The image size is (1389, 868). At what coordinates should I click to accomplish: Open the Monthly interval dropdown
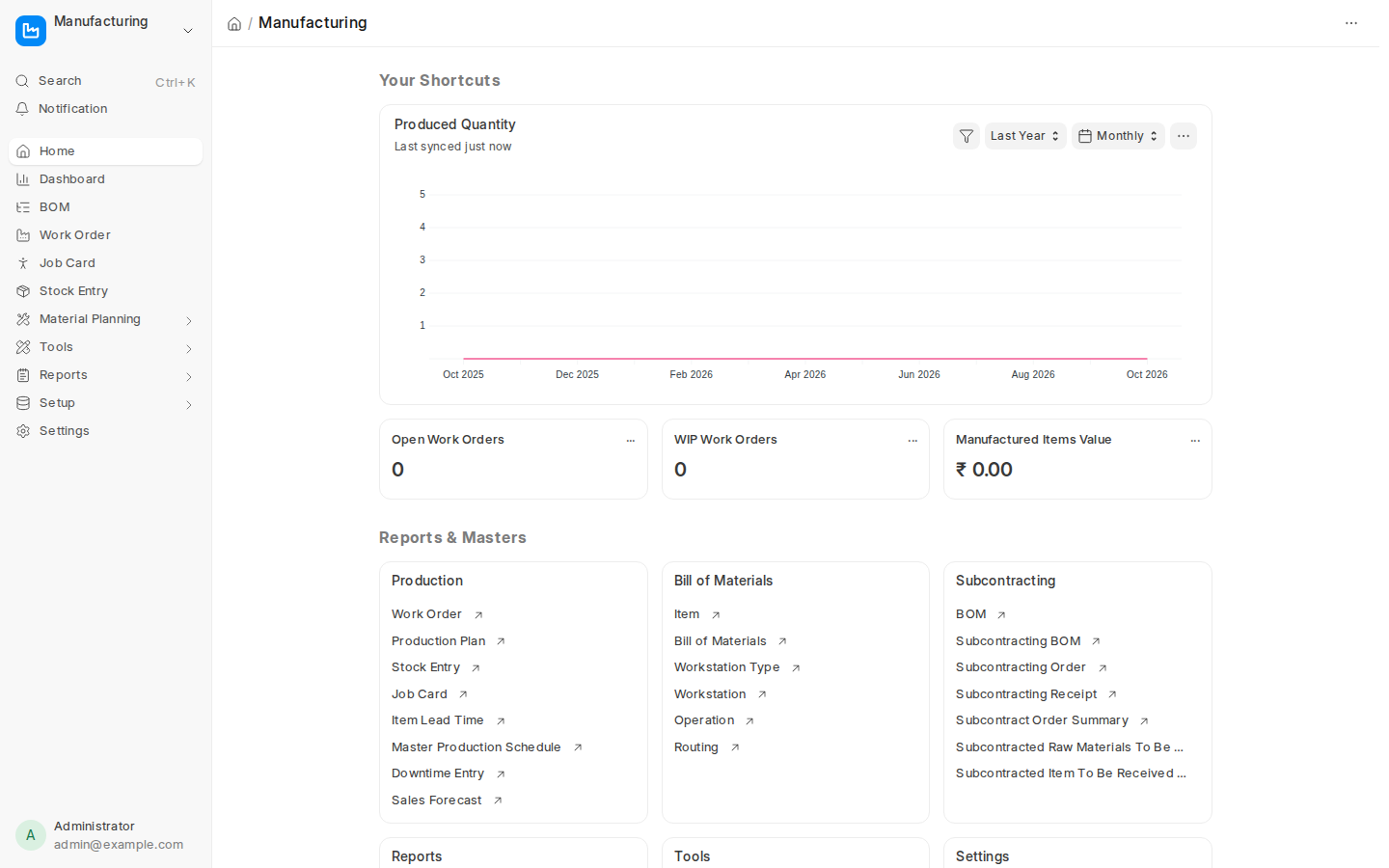pos(1118,136)
